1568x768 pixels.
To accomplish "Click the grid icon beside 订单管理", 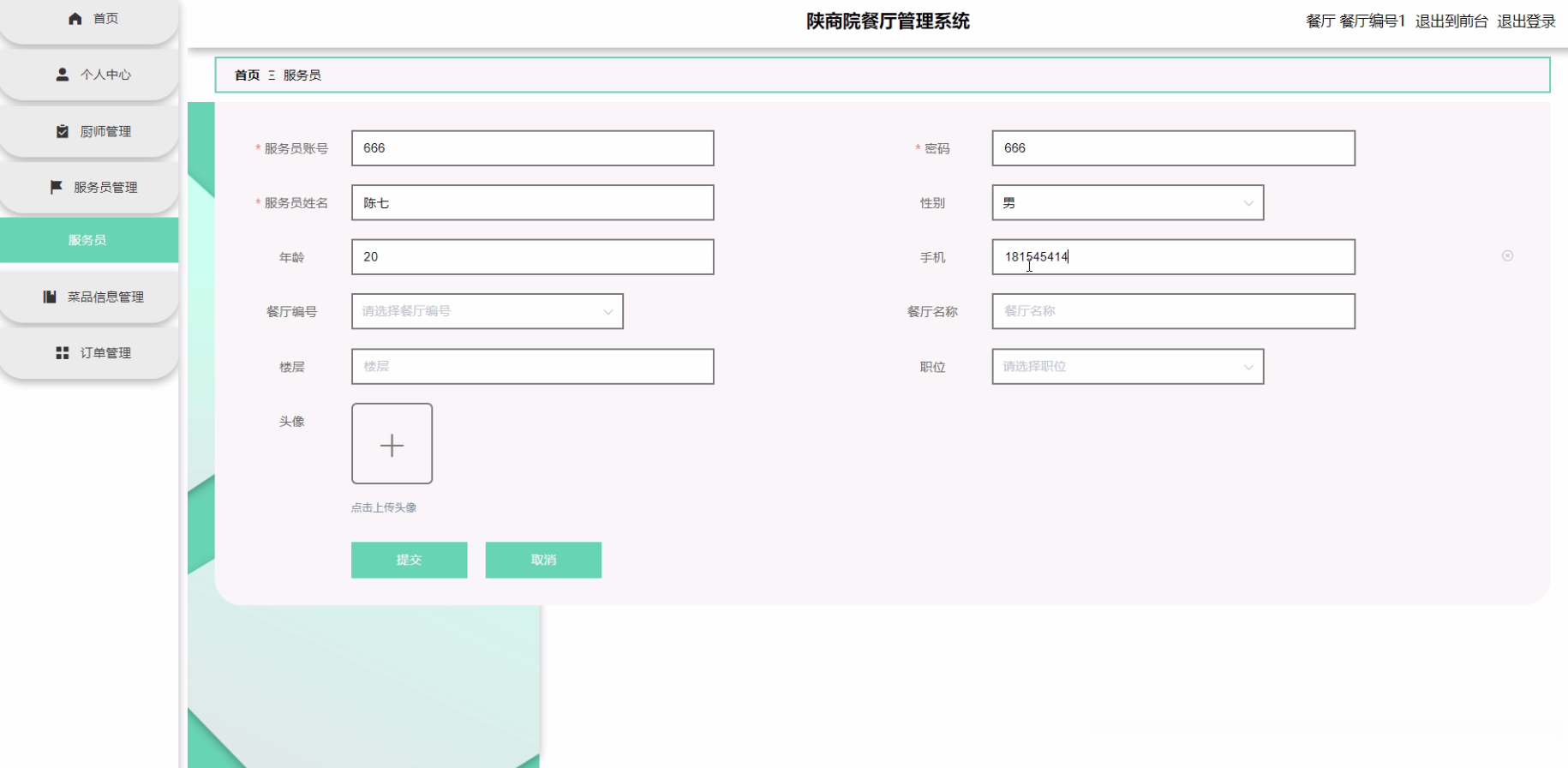I will tap(63, 353).
